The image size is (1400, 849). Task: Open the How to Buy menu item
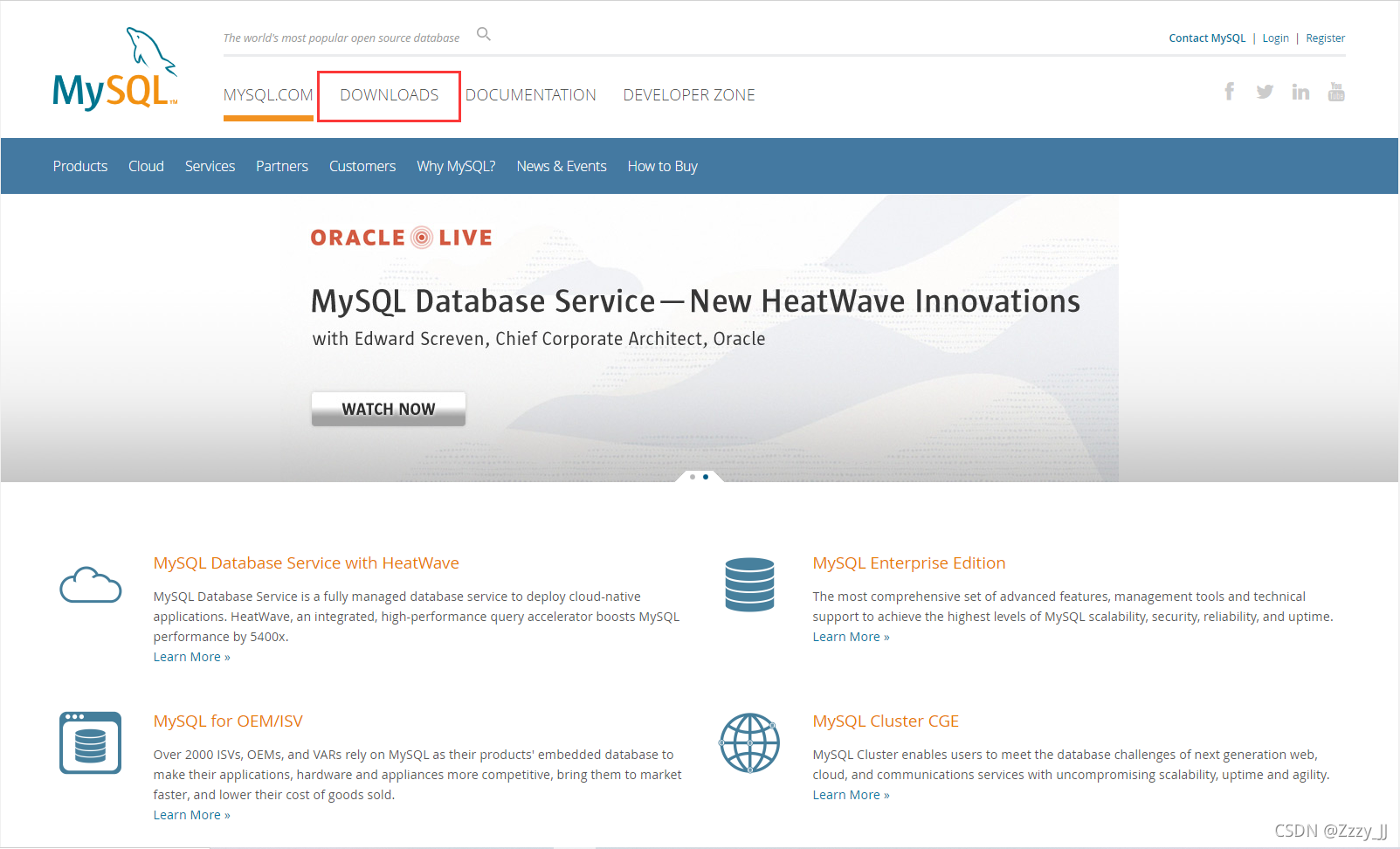coord(663,166)
